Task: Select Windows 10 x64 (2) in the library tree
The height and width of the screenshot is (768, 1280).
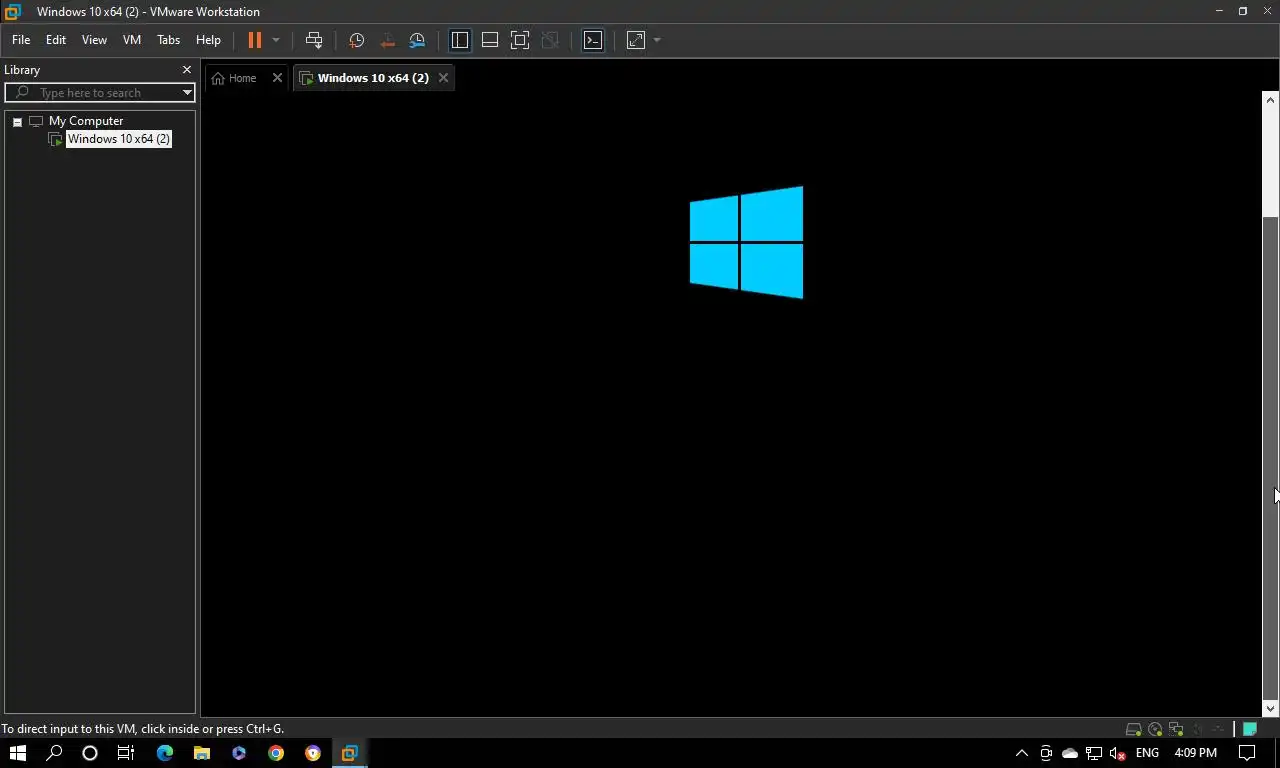Action: click(x=118, y=139)
